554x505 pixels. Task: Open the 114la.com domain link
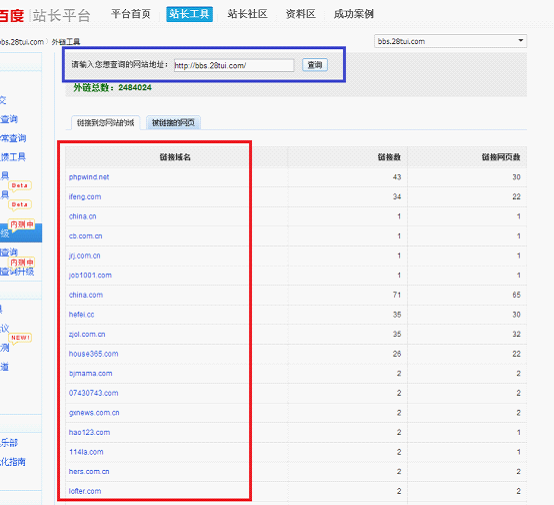click(x=86, y=452)
